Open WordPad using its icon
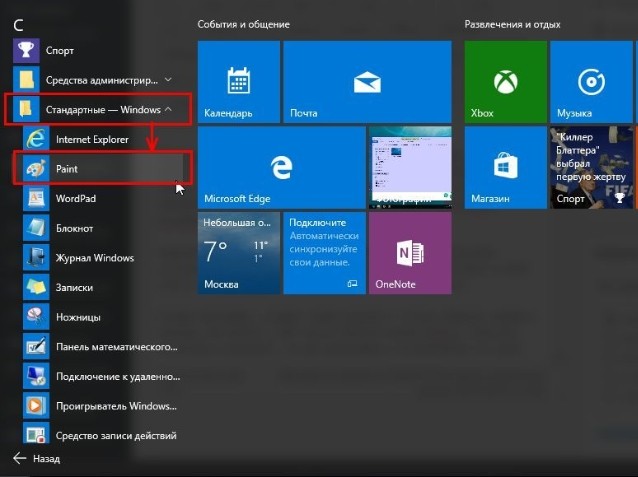The image size is (638, 477). [36, 199]
